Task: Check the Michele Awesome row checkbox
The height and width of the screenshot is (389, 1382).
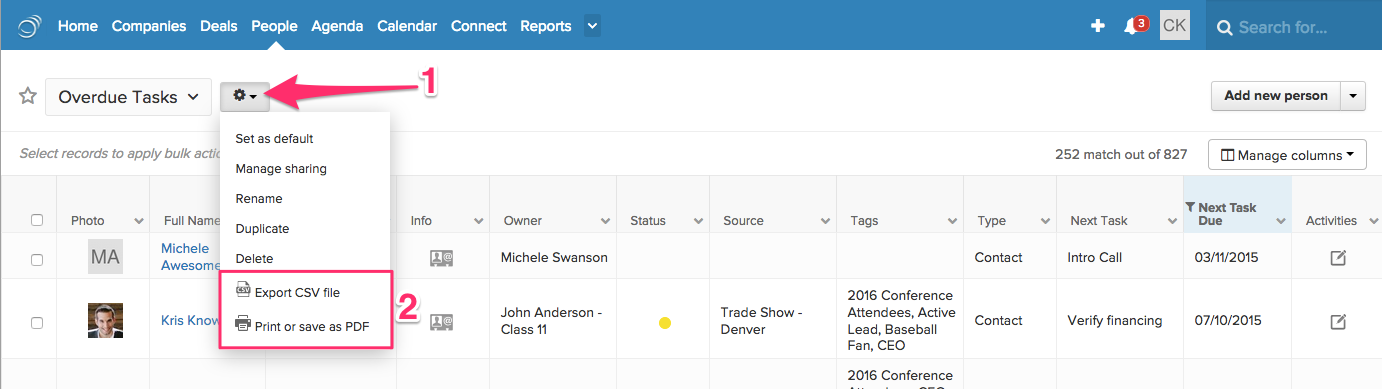Action: point(37,259)
